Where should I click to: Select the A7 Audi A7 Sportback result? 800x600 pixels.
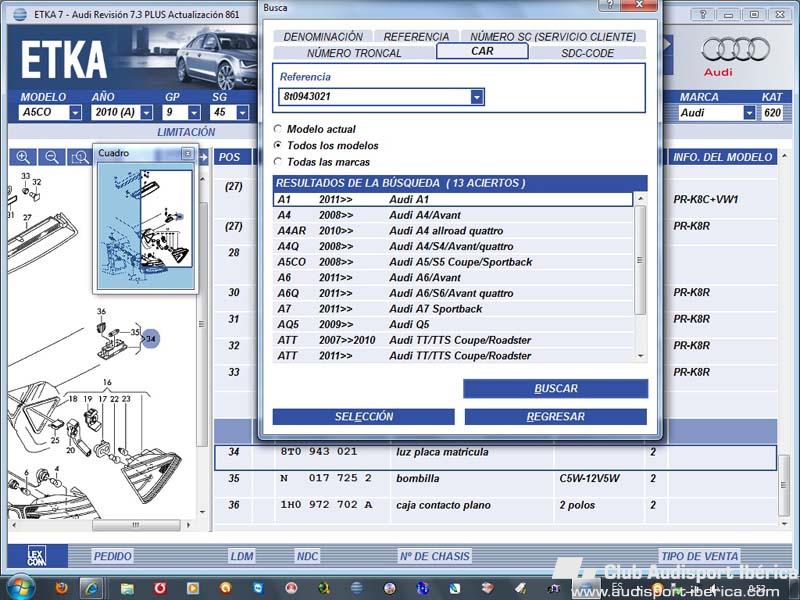click(x=453, y=309)
